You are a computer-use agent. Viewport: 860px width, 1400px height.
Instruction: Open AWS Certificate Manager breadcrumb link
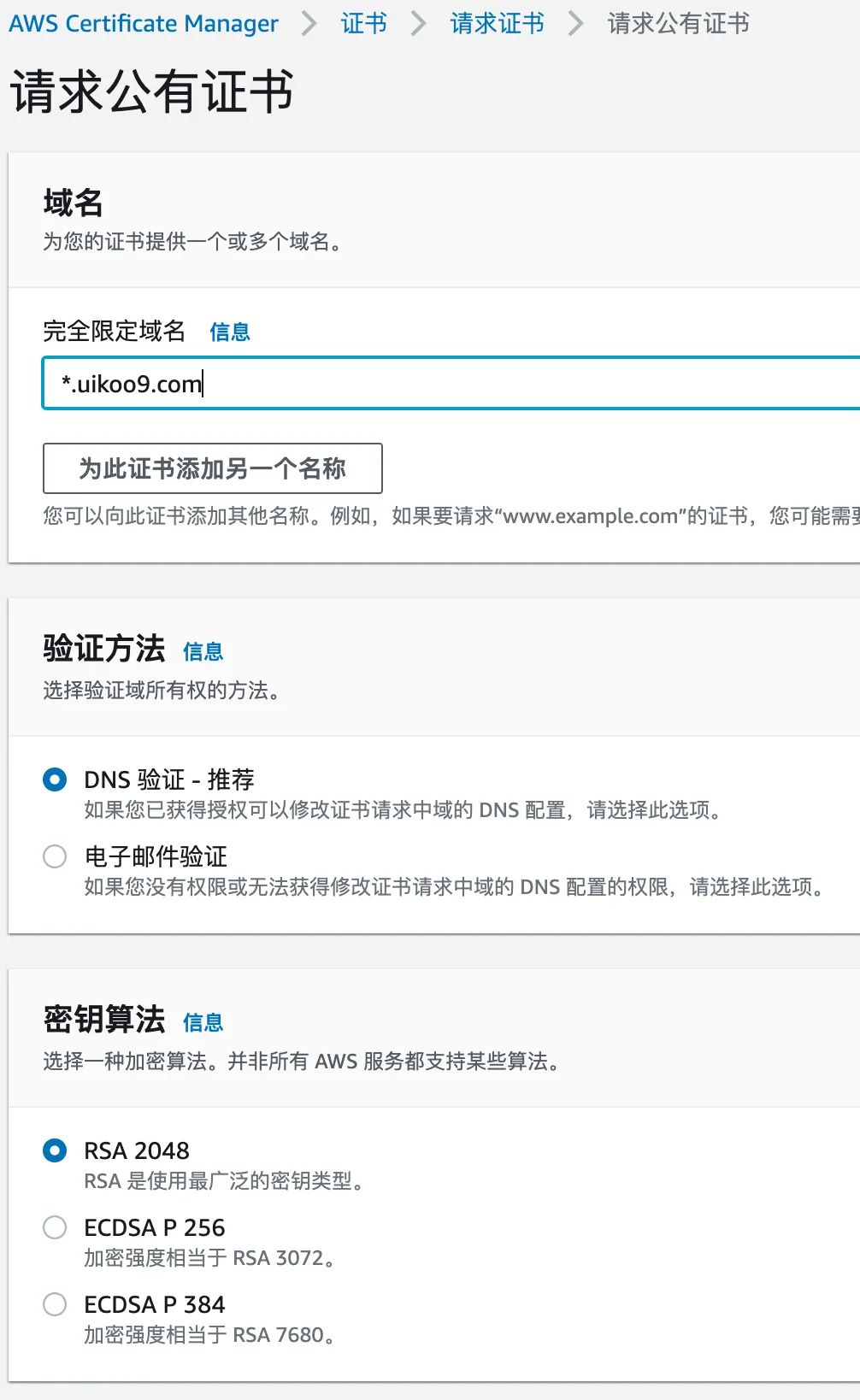144,23
